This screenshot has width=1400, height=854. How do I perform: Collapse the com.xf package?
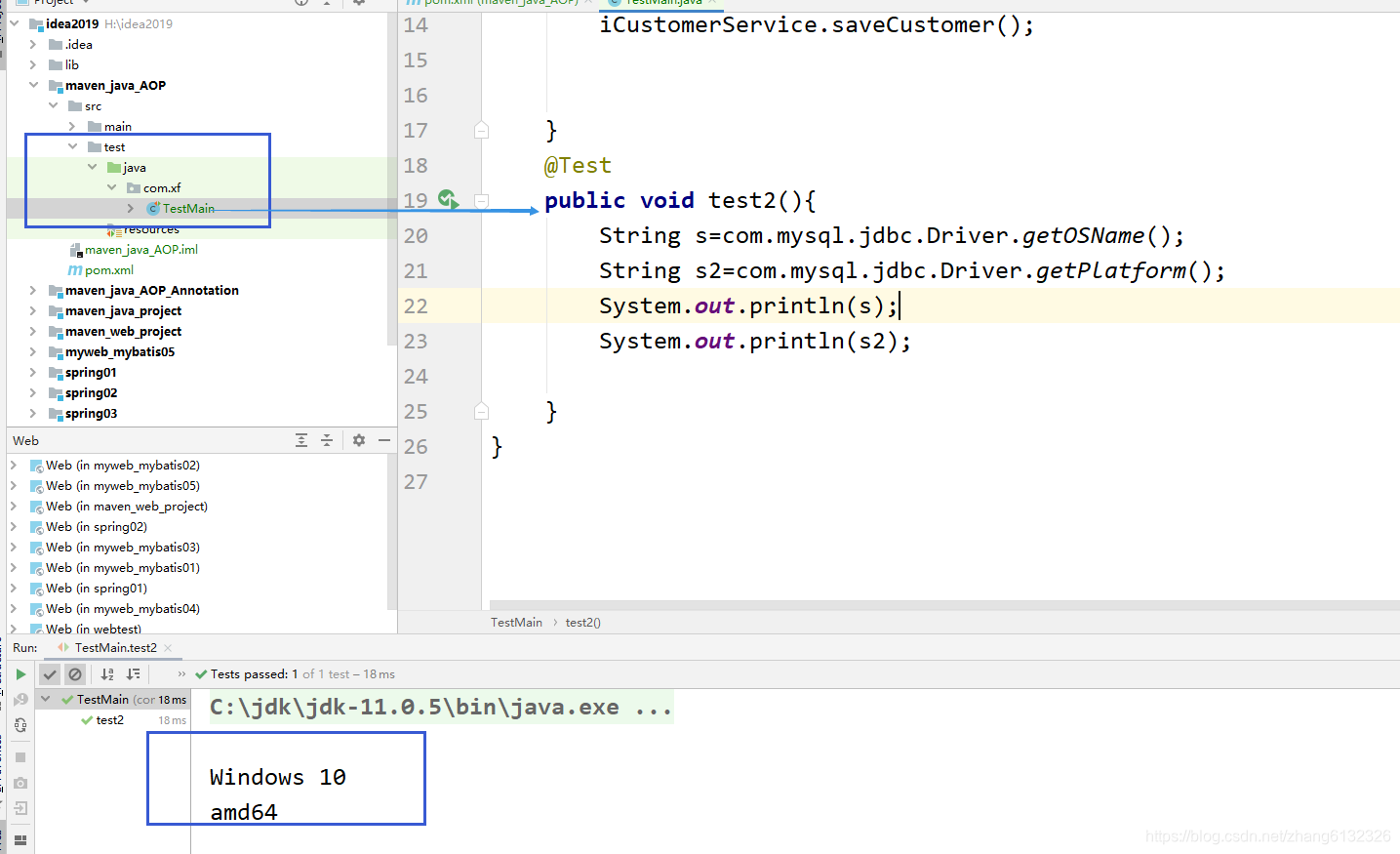tap(111, 187)
